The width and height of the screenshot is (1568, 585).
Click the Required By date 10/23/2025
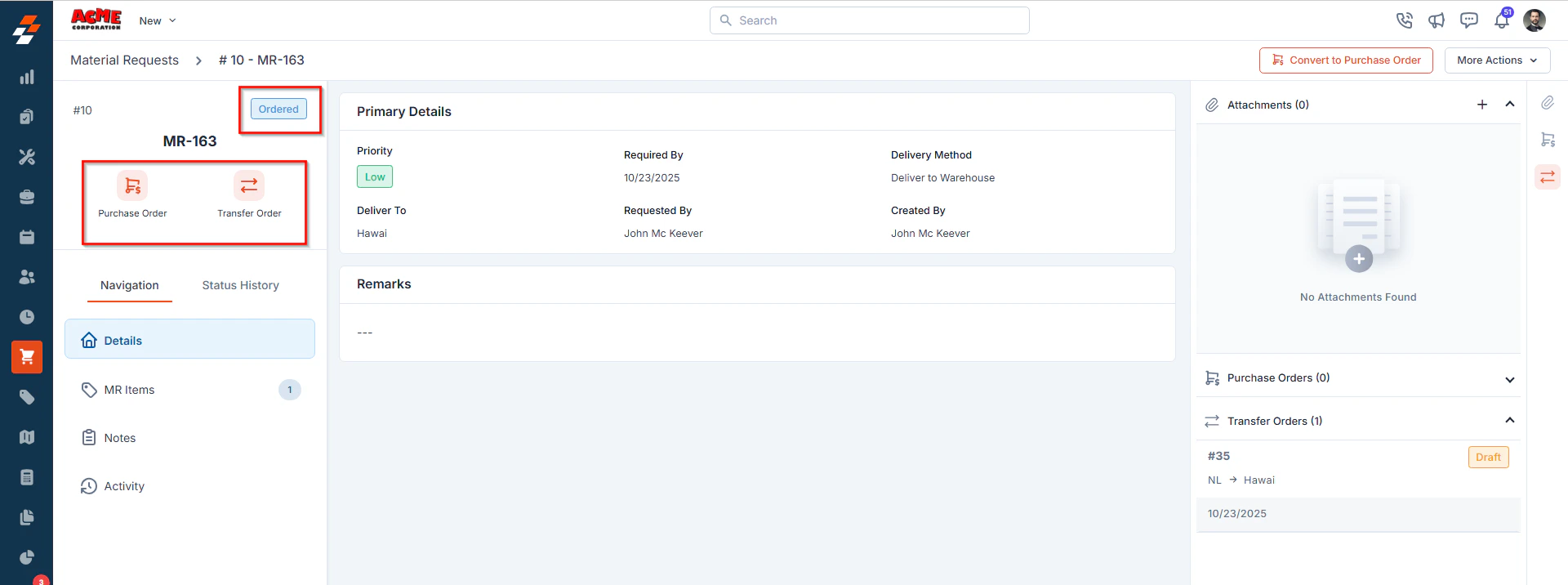point(652,178)
